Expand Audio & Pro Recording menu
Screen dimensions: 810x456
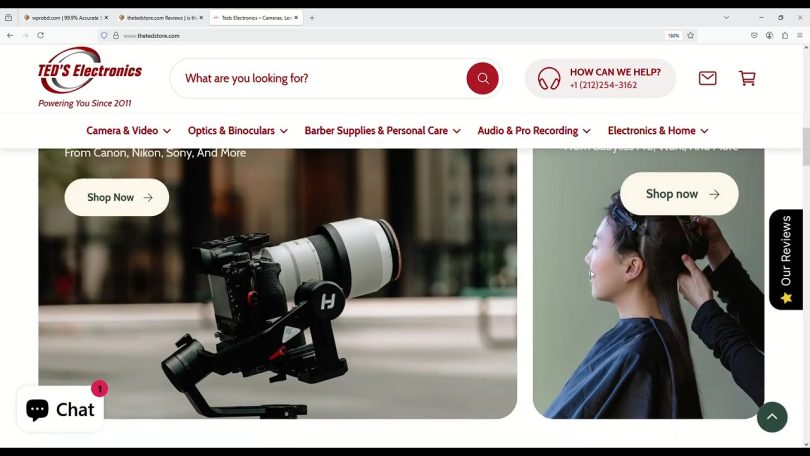[x=534, y=131]
